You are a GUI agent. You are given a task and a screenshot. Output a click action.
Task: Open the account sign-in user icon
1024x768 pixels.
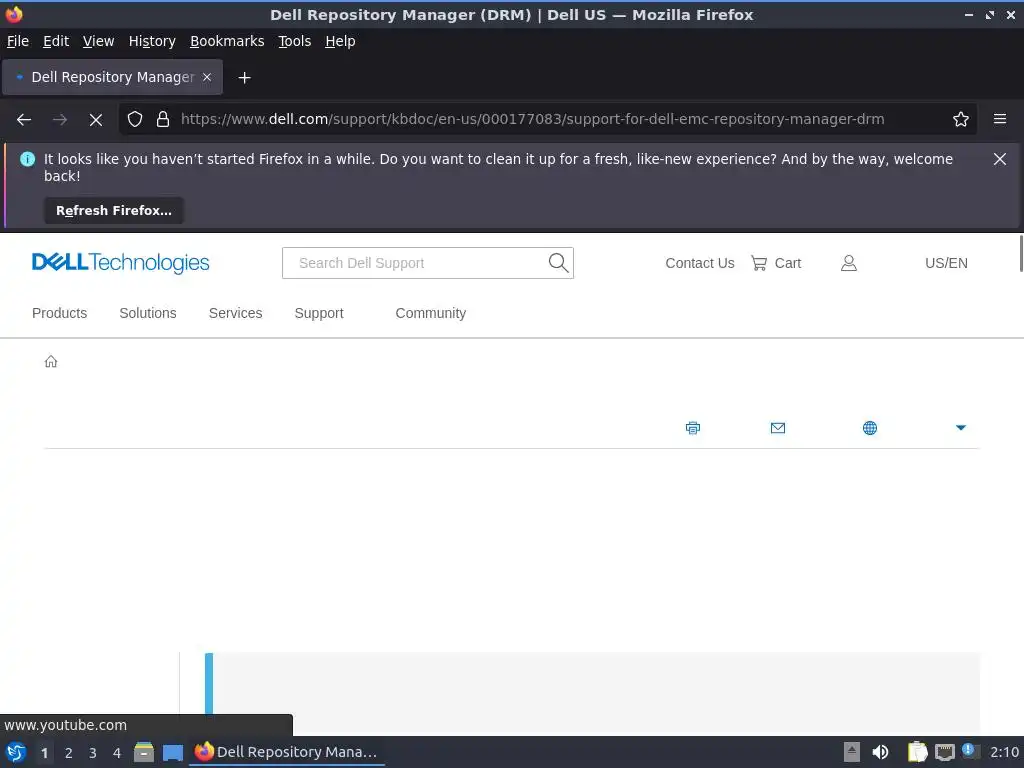(848, 263)
